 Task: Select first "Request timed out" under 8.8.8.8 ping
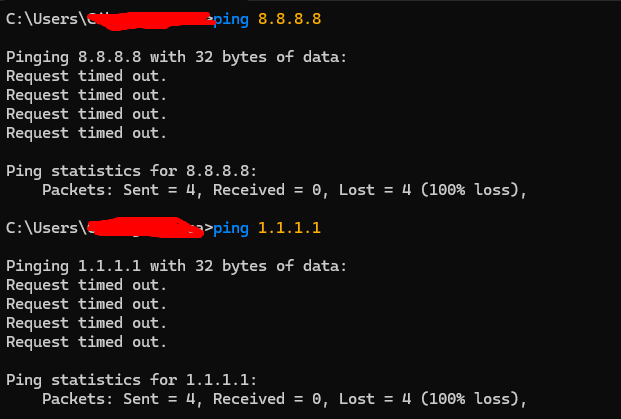click(x=86, y=76)
